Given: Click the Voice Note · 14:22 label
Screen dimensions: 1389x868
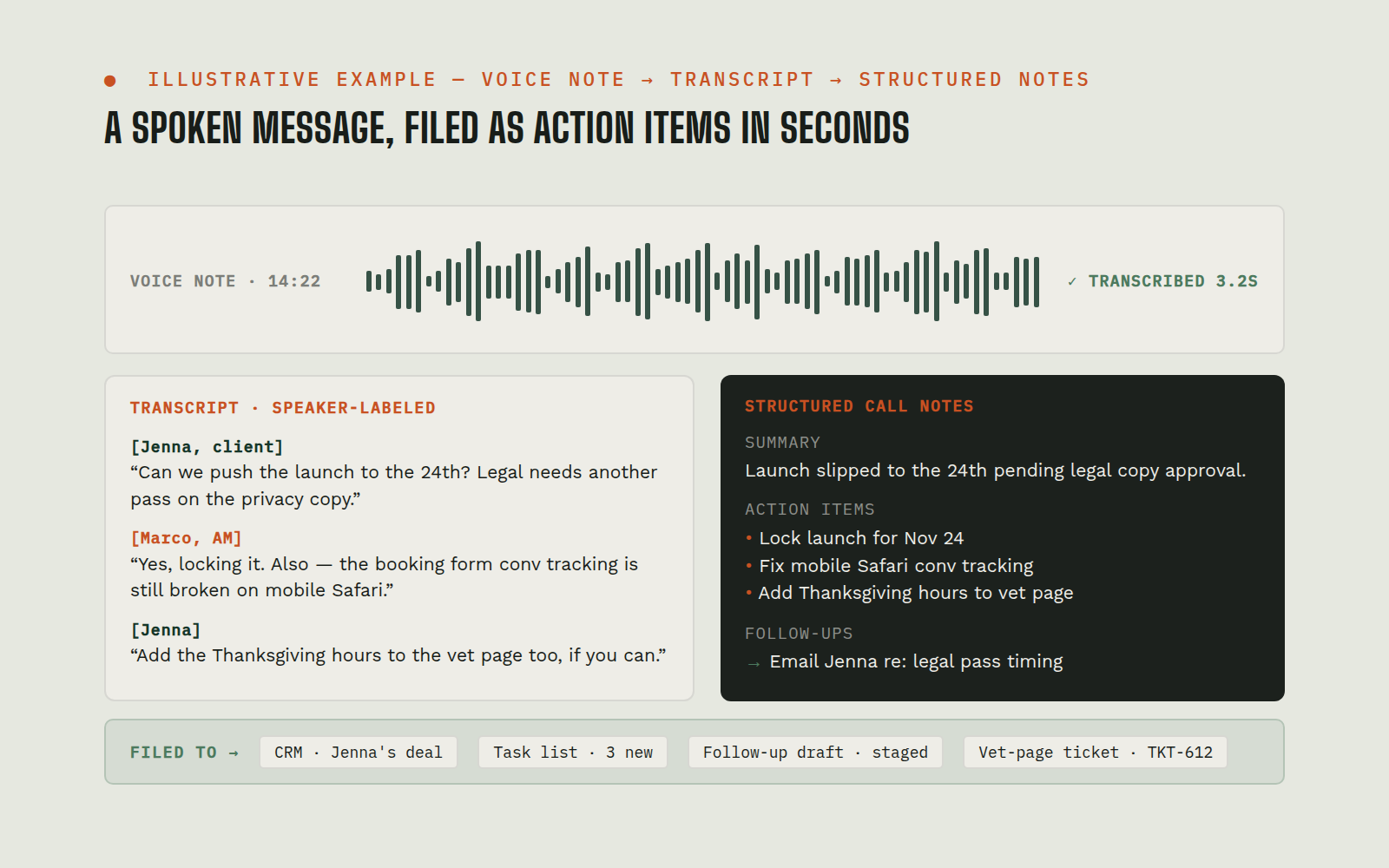Looking at the screenshot, I should [x=226, y=281].
